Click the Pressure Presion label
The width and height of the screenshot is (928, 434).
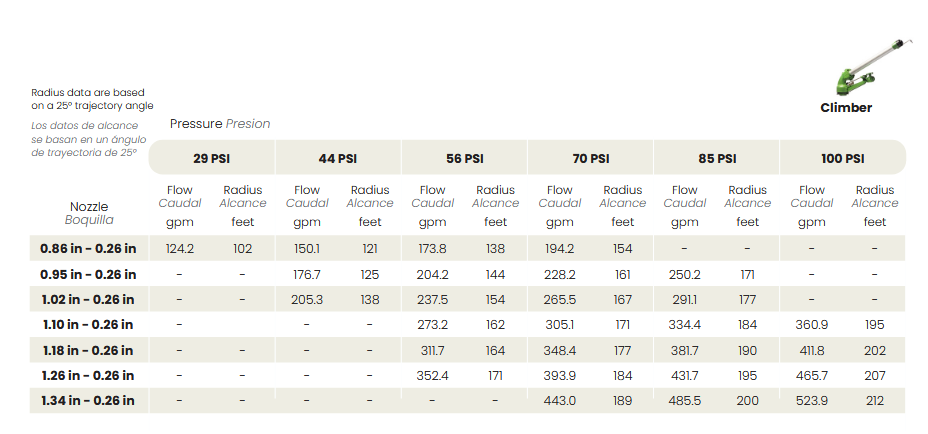[x=220, y=124]
